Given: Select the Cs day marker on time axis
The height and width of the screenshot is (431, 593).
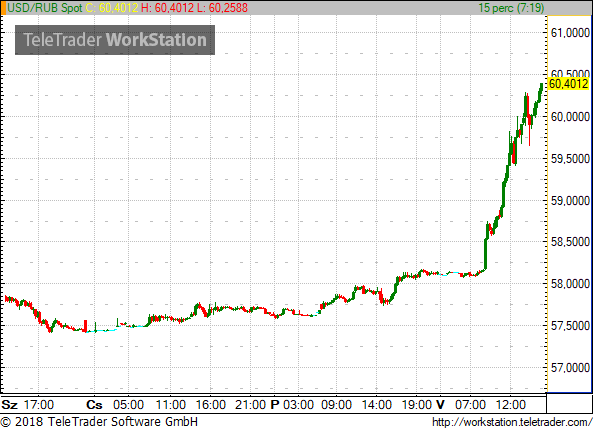Looking at the screenshot, I should (94, 405).
